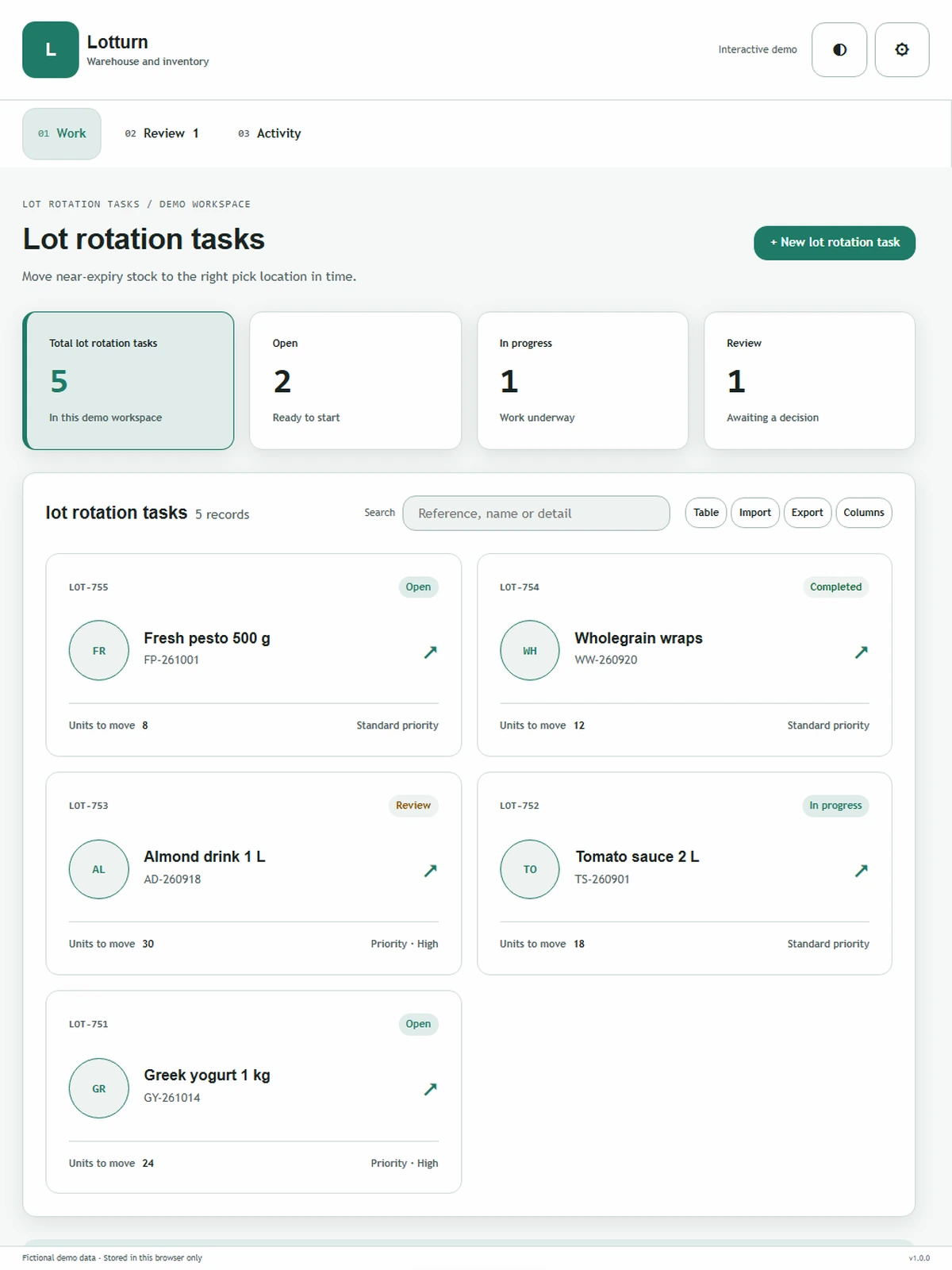Screen dimensions: 952x1270
Task: Select the Almond drink 1 L title
Action: click(x=205, y=856)
